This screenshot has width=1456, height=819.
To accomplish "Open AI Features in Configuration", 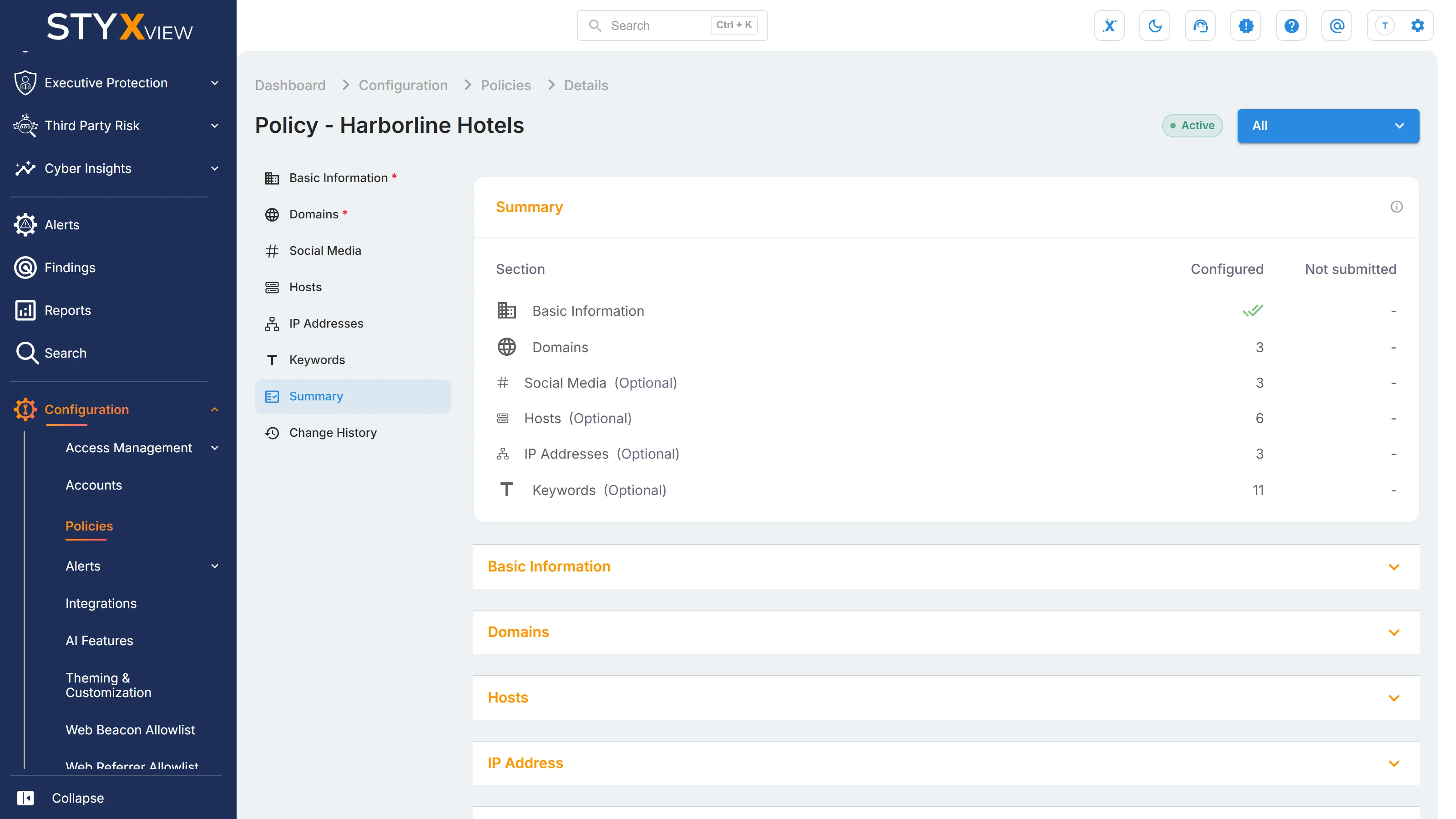I will click(x=100, y=640).
